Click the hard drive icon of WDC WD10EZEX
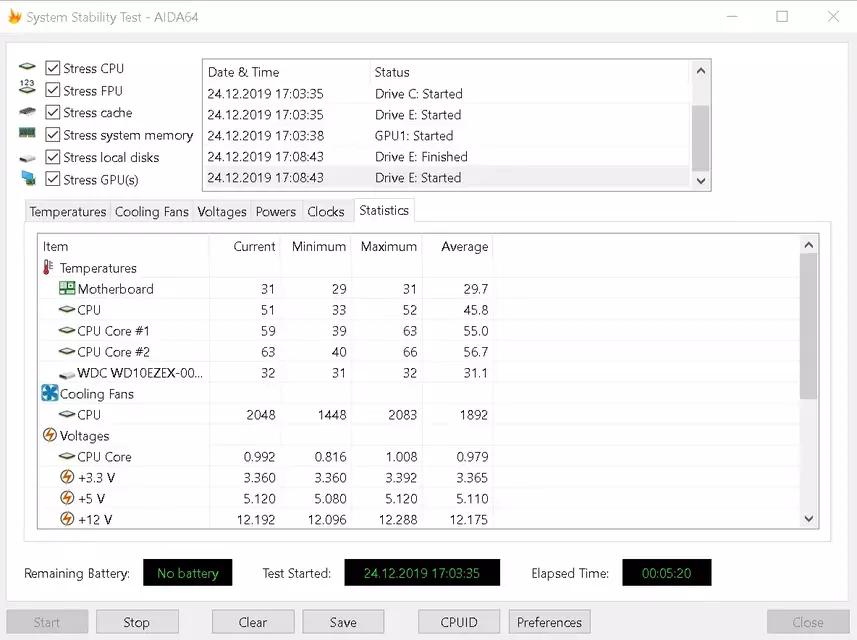Viewport: 857px width, 640px height. point(67,374)
